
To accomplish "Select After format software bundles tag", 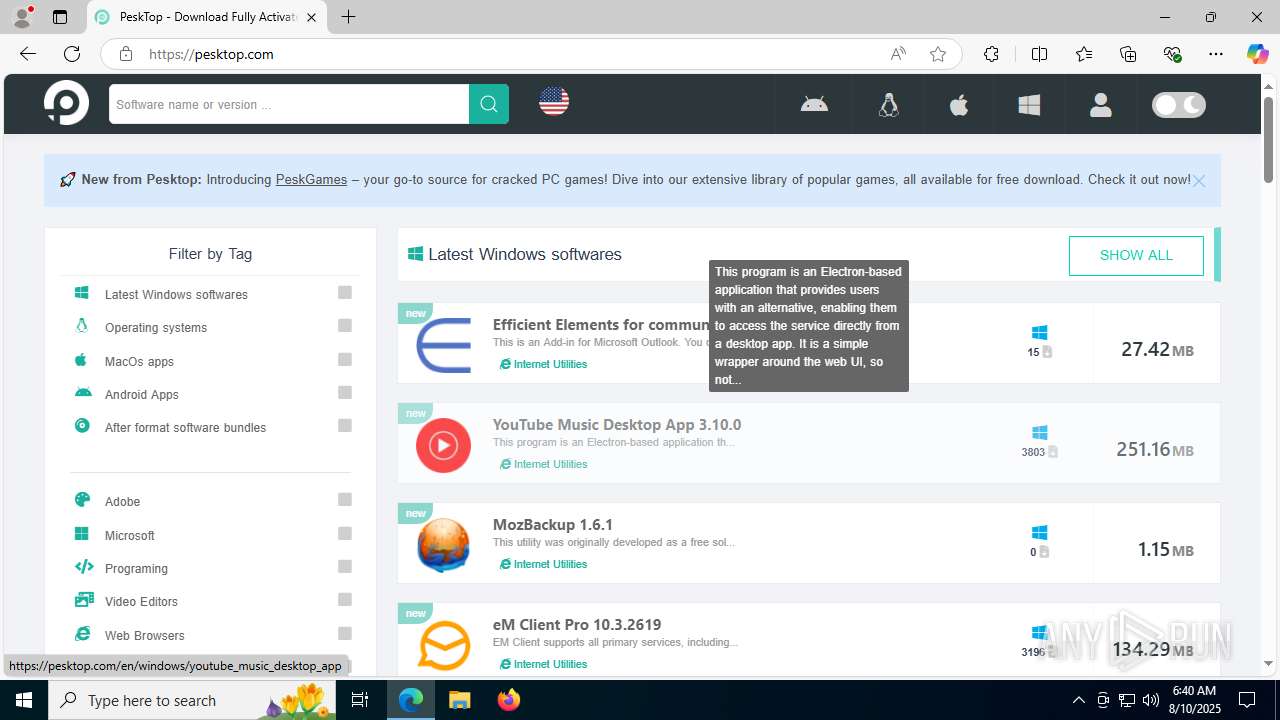I will [x=185, y=427].
